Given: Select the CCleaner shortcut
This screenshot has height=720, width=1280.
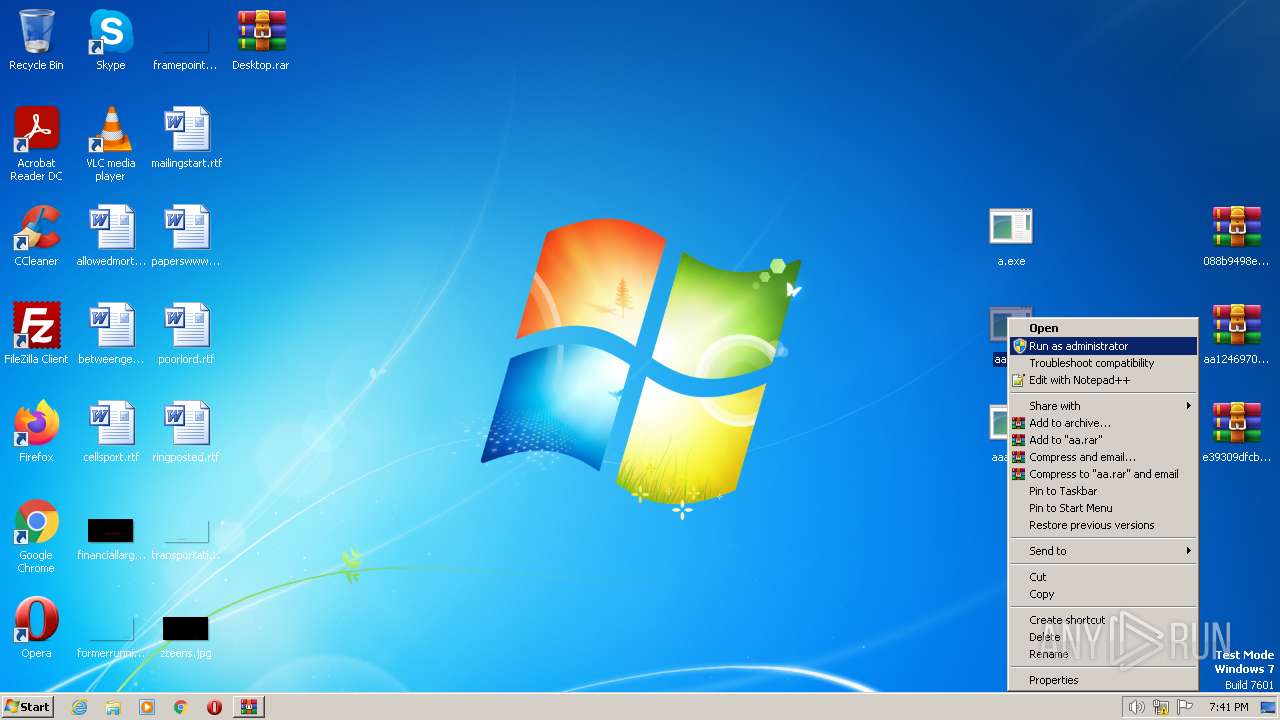Looking at the screenshot, I should 36,236.
